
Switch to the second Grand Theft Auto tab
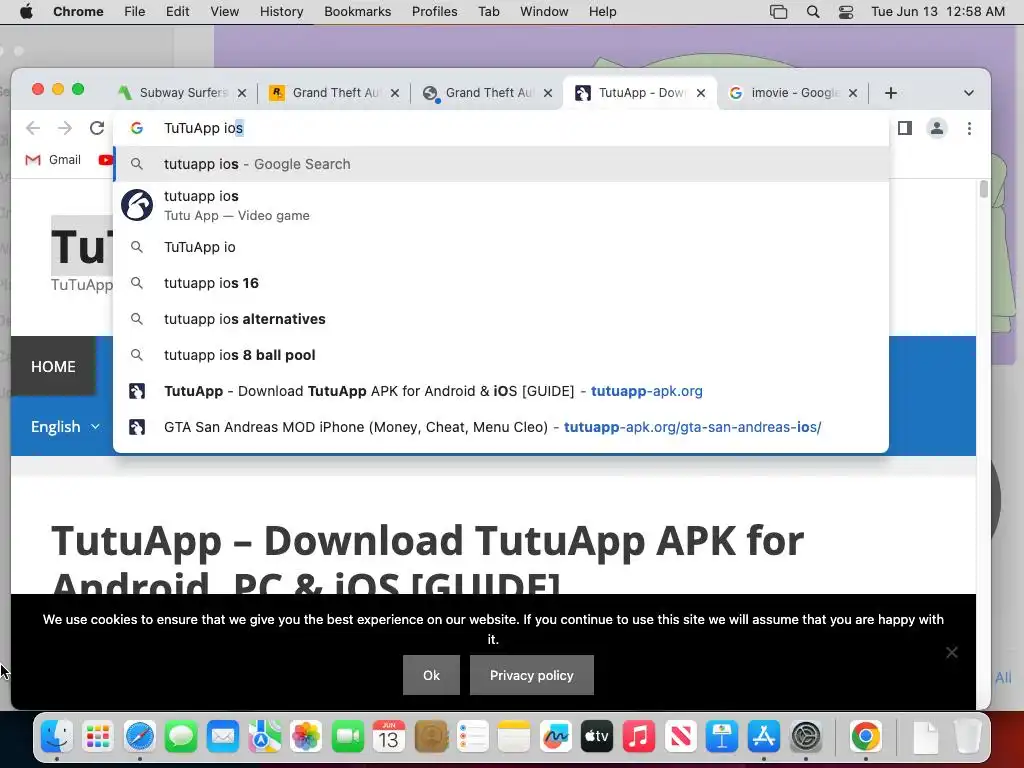488,93
